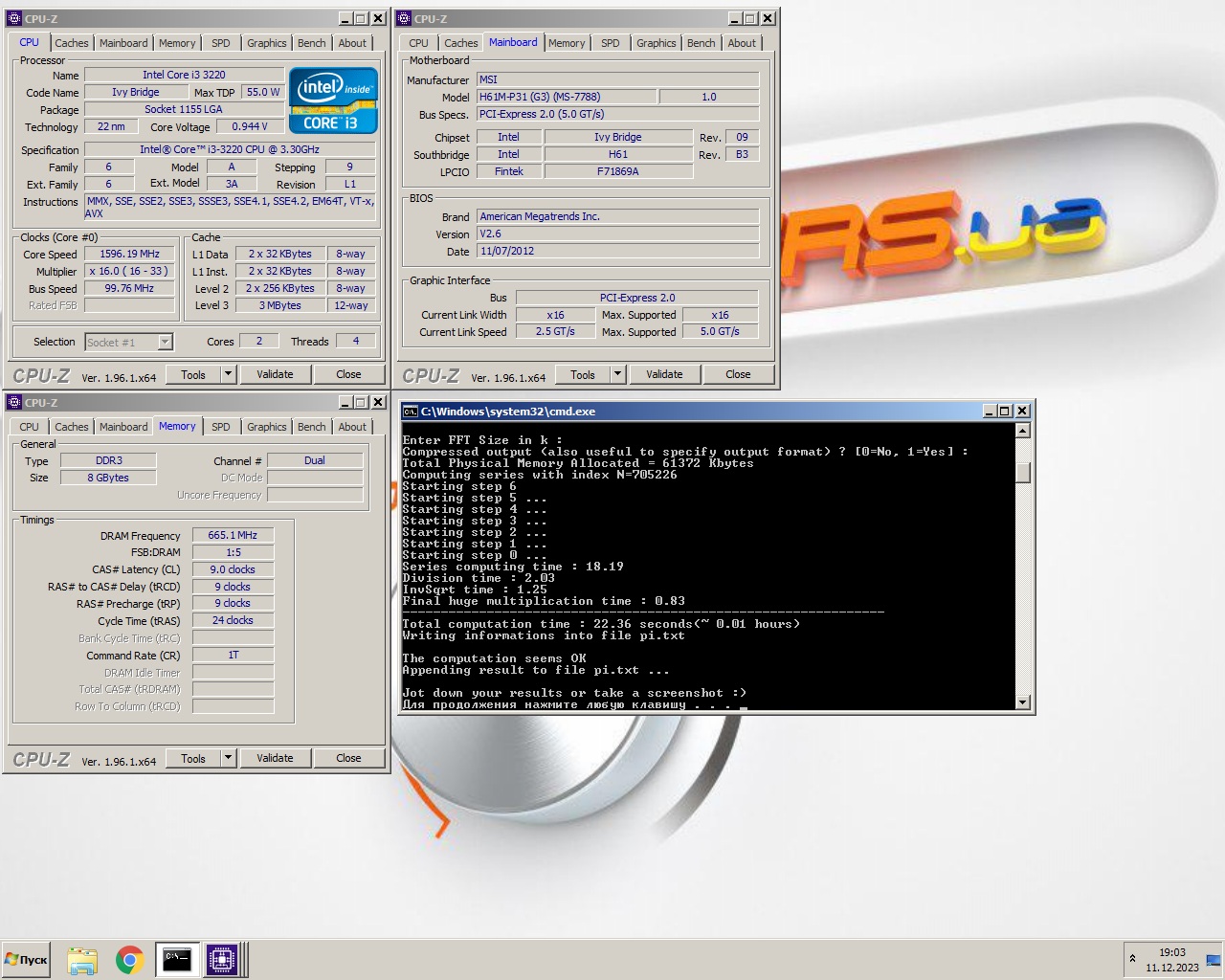Viewport: 1225px width, 980px height.
Task: Click Validate in Memory window
Action: tap(275, 758)
